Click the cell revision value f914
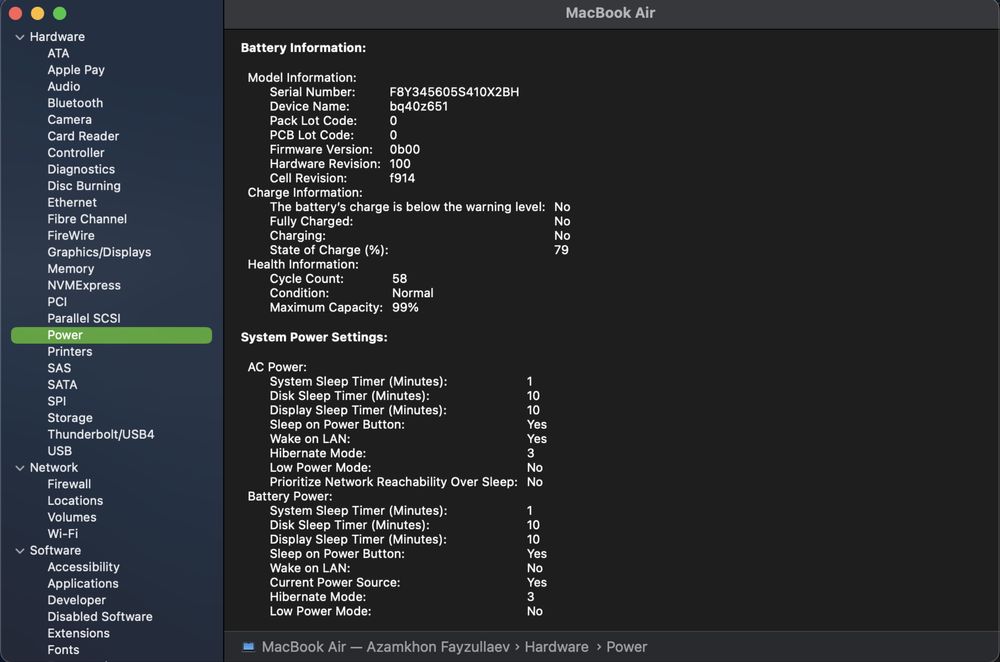The width and height of the screenshot is (1000, 662). coord(402,179)
